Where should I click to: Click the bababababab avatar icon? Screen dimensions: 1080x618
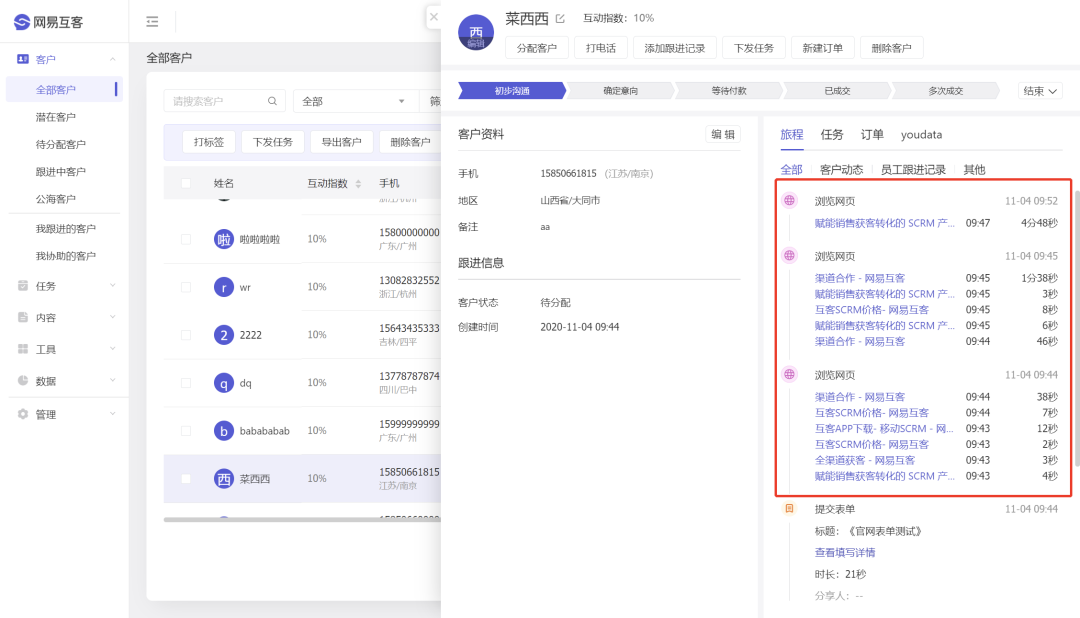[x=223, y=431]
